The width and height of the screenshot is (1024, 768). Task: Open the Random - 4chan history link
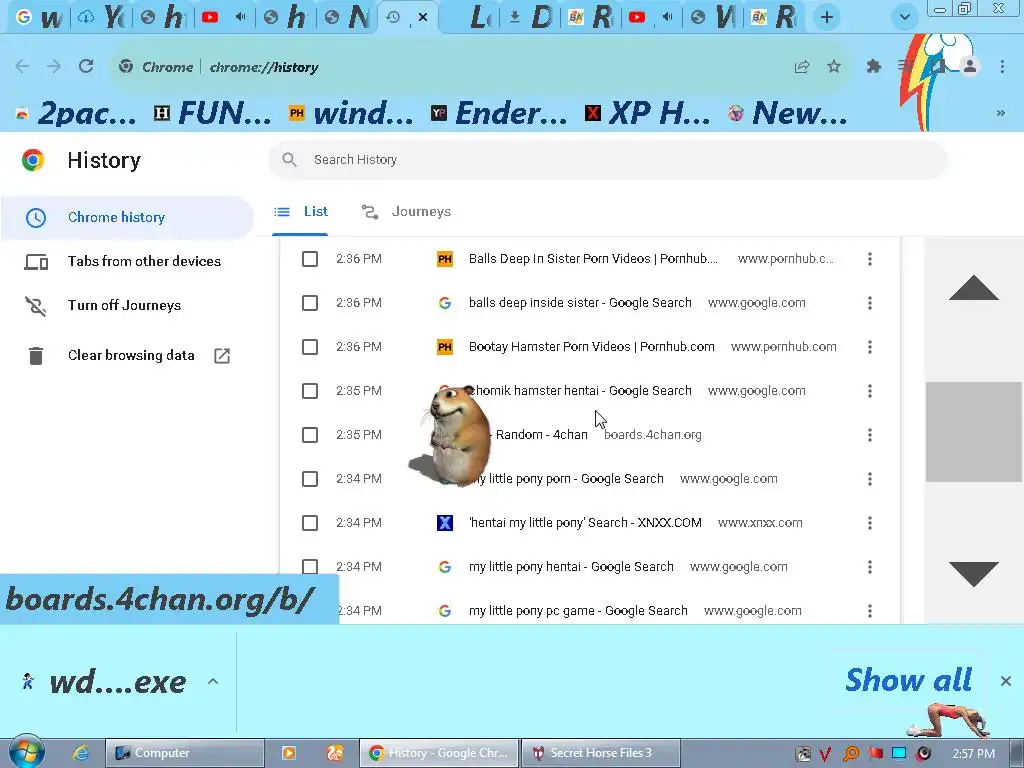click(541, 435)
